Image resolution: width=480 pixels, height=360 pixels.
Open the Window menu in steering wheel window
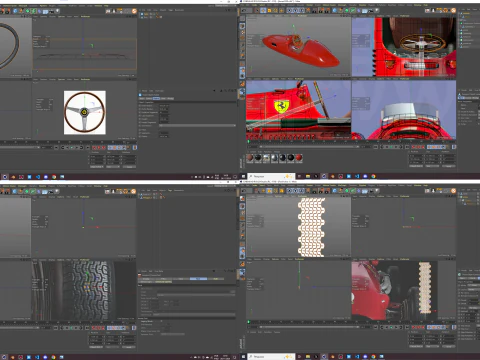(x=98, y=6)
